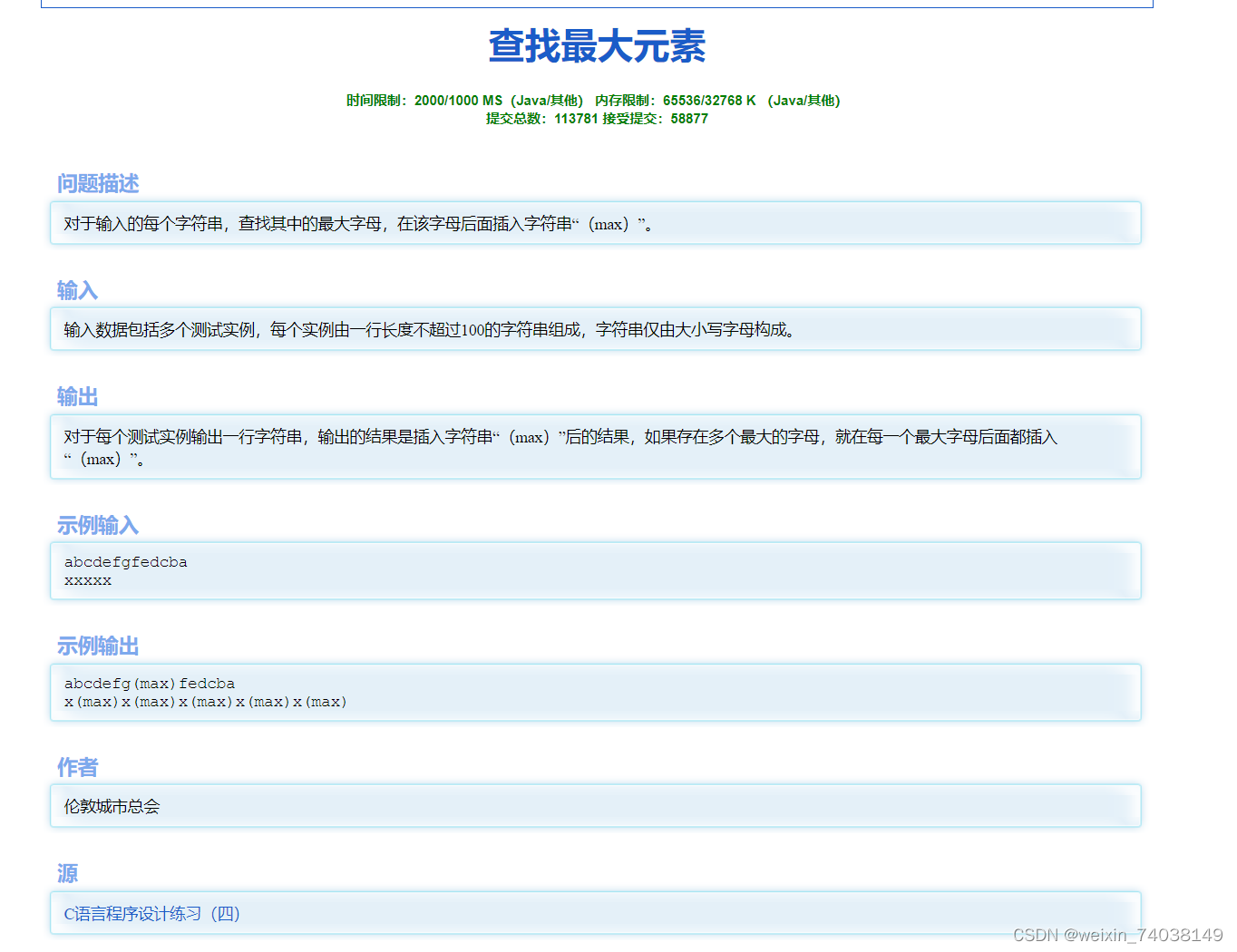The image size is (1237, 952).
Task: Select the 示例输出 heading
Action: [x=97, y=646]
